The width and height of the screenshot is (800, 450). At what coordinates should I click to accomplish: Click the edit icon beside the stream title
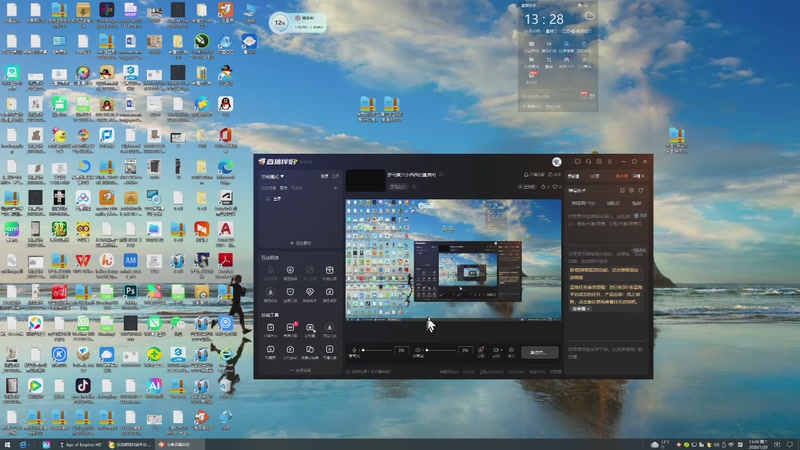click(441, 174)
